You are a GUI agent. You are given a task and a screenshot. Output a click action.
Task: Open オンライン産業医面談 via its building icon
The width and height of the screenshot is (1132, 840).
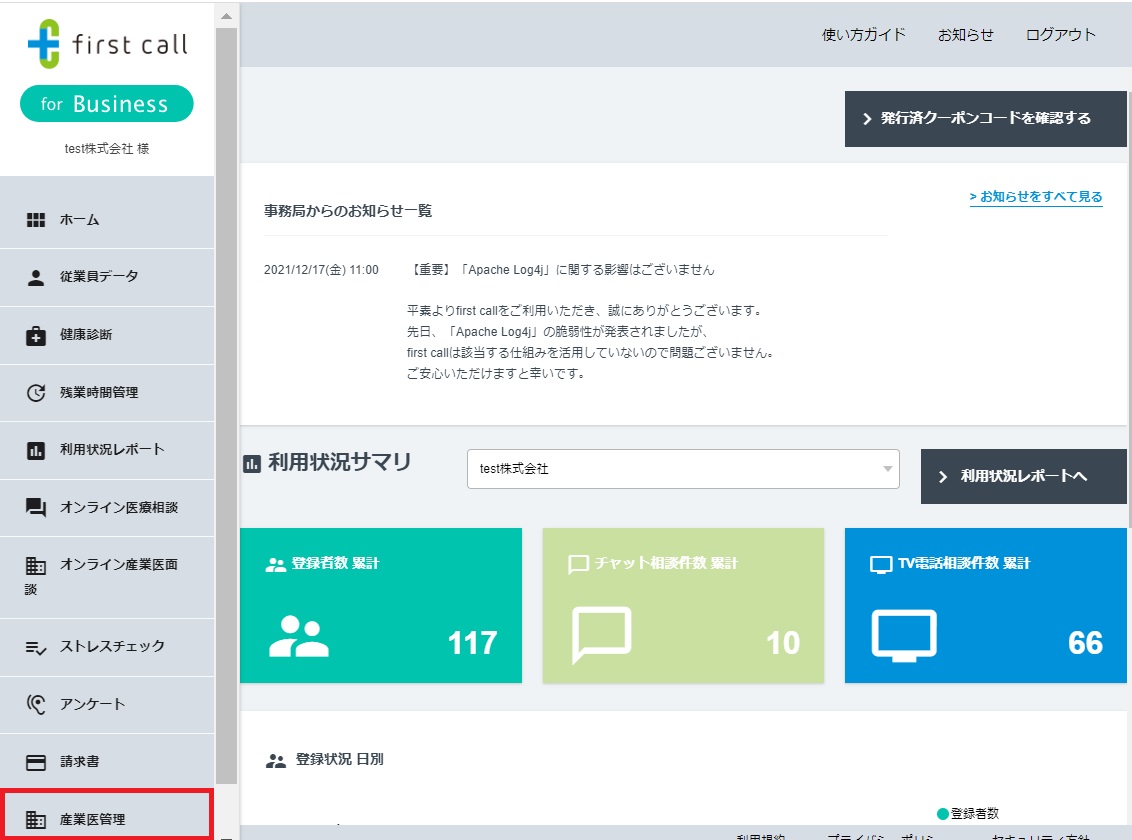(35, 566)
